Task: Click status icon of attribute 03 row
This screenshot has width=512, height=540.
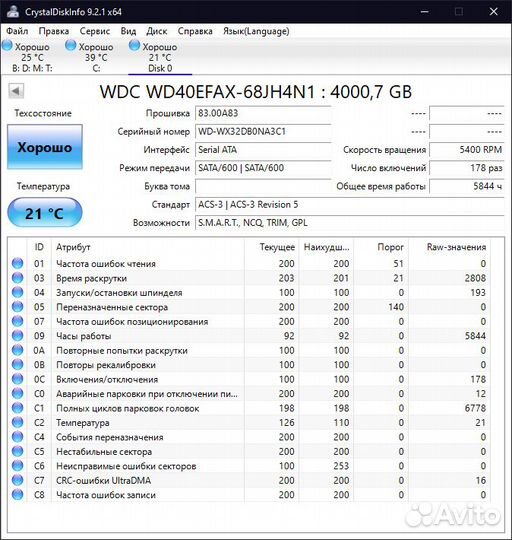Action: coord(18,278)
